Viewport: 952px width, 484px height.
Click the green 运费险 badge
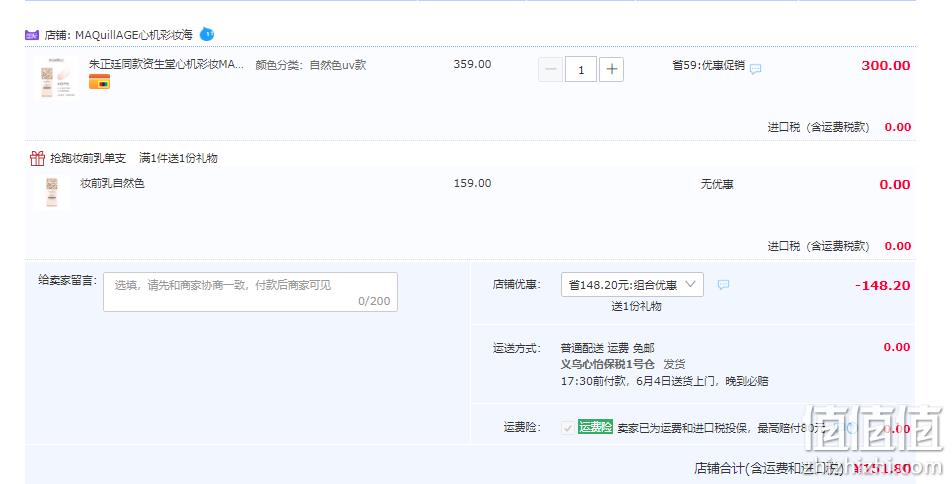(x=595, y=427)
